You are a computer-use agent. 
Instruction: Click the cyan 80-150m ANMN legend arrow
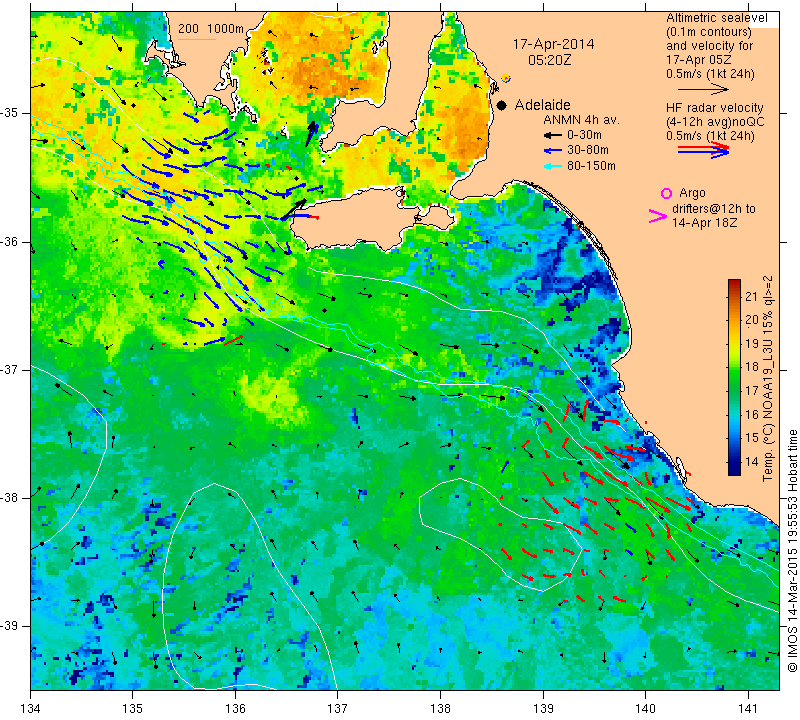tap(552, 166)
